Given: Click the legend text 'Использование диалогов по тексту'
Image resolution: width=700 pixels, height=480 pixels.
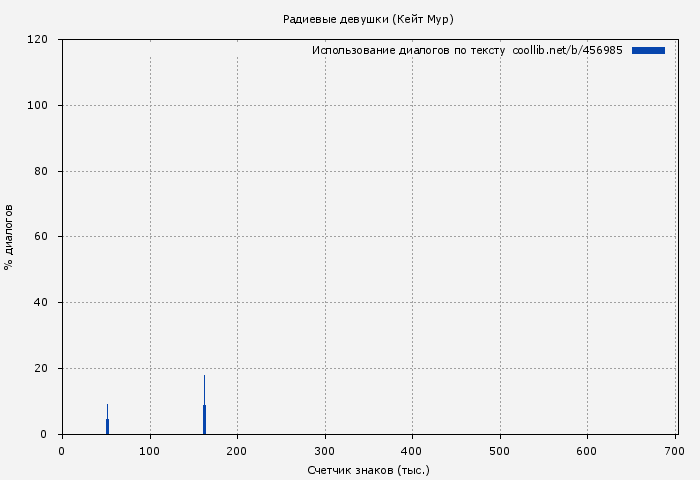Looking at the screenshot, I should pos(408,50).
